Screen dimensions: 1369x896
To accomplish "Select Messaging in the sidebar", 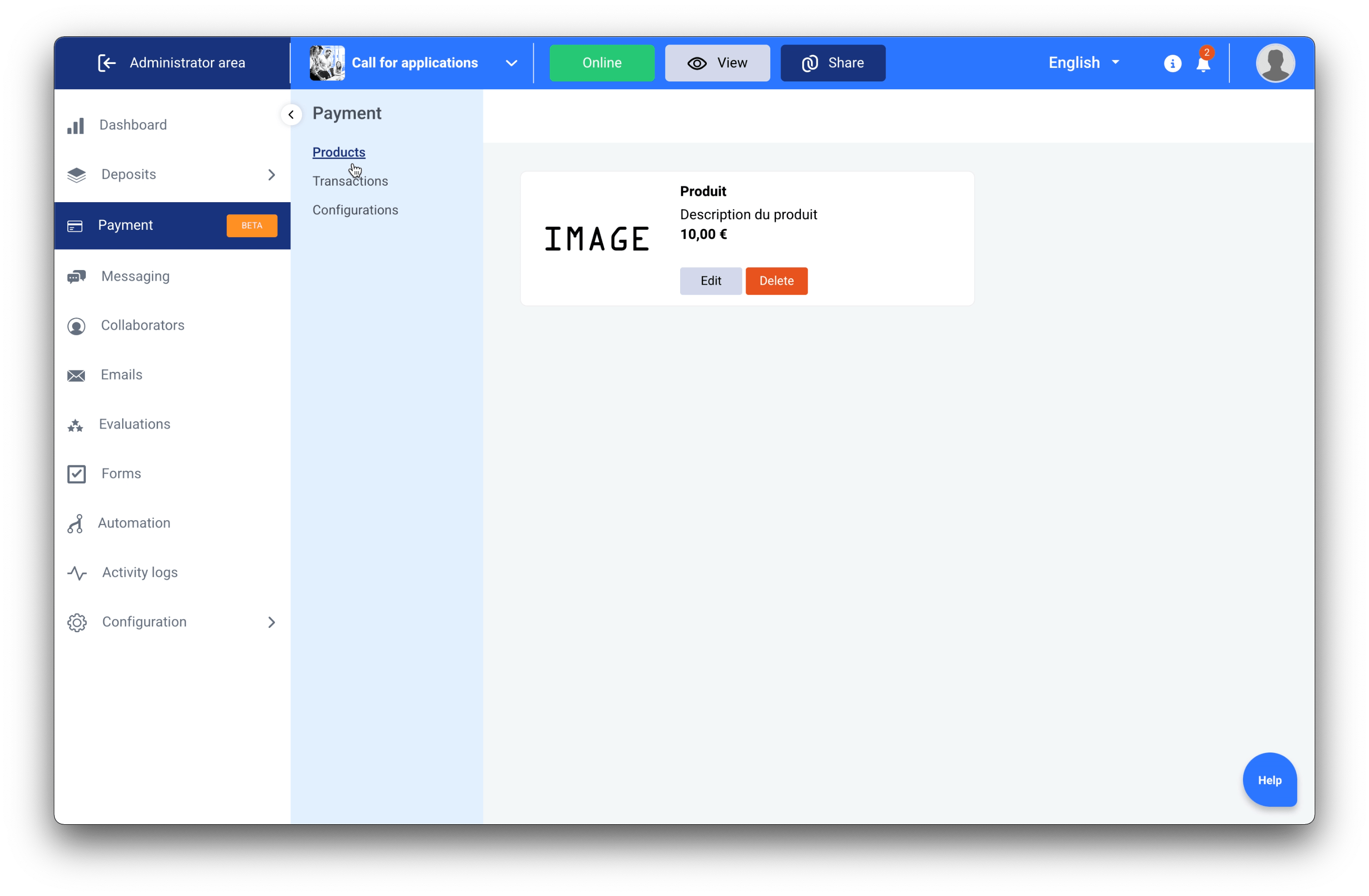I will [x=173, y=276].
